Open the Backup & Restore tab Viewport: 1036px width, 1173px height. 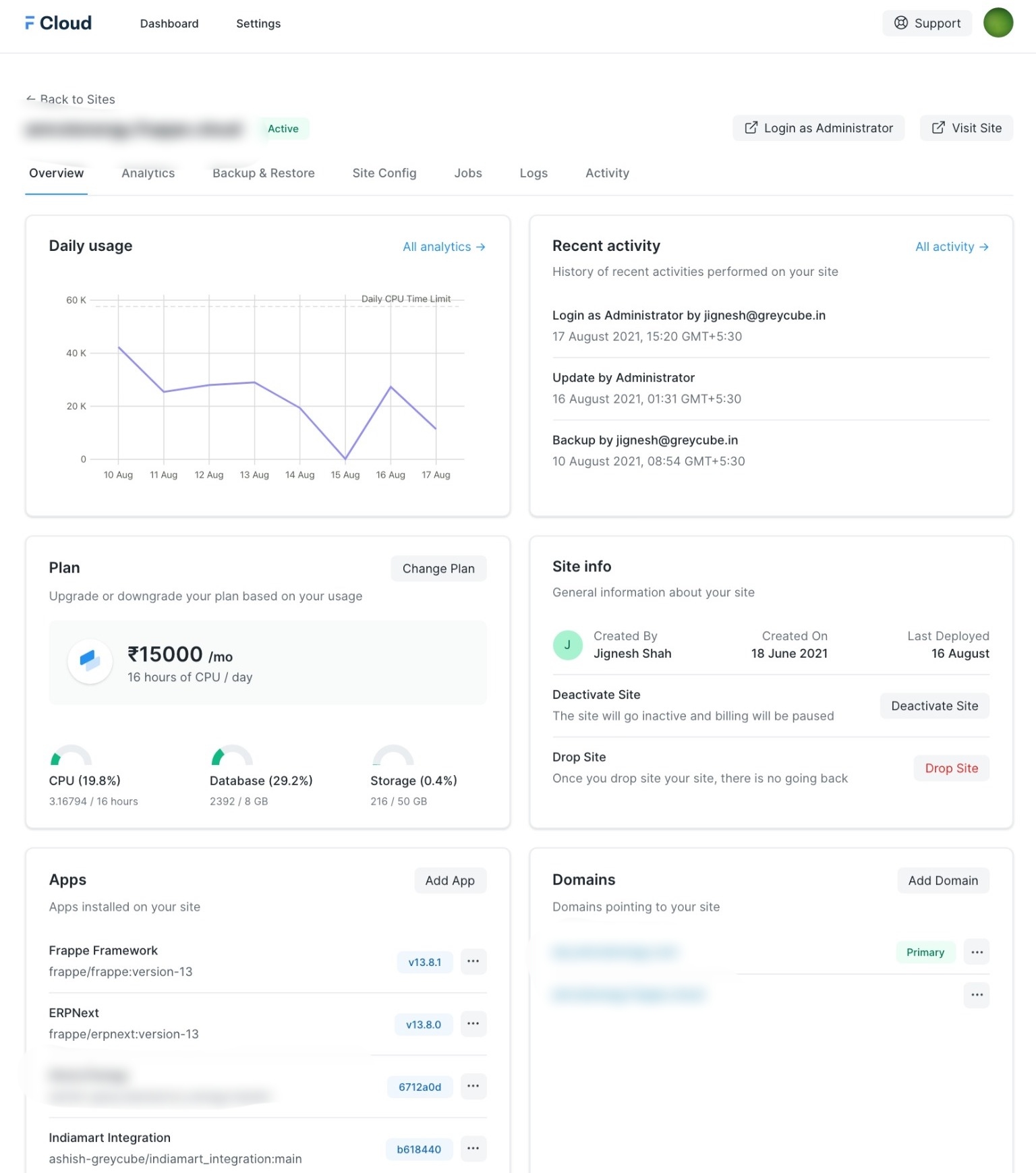click(x=263, y=173)
